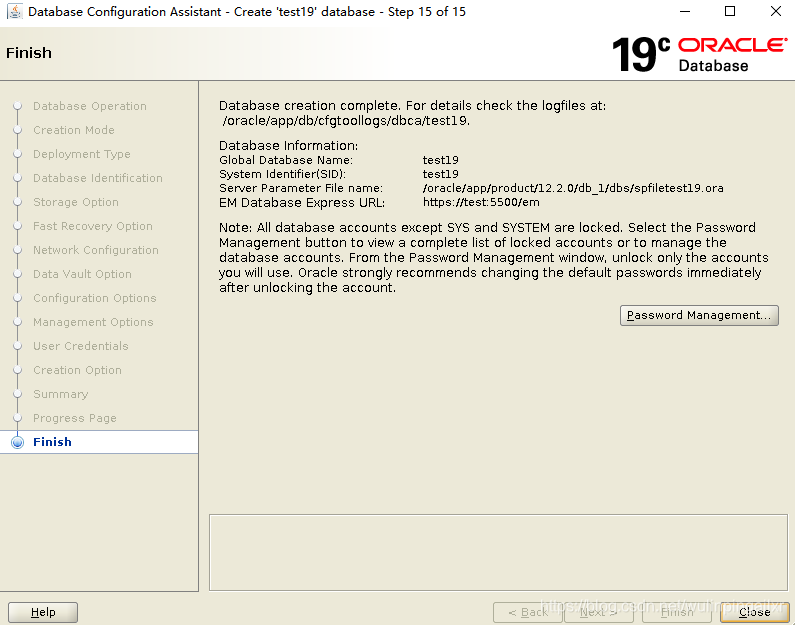Image resolution: width=795 pixels, height=625 pixels.
Task: Open Password Management dialog
Action: 699,315
